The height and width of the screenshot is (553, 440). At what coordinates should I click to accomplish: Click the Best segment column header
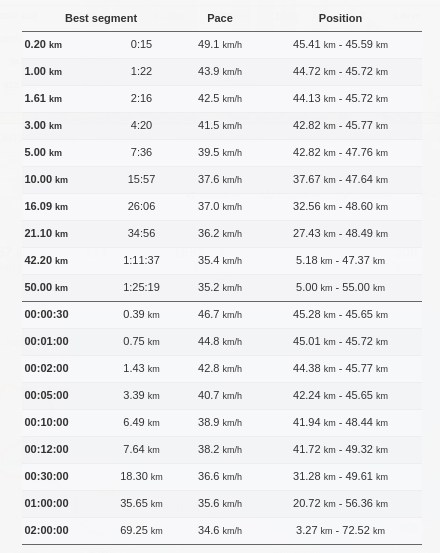click(101, 18)
